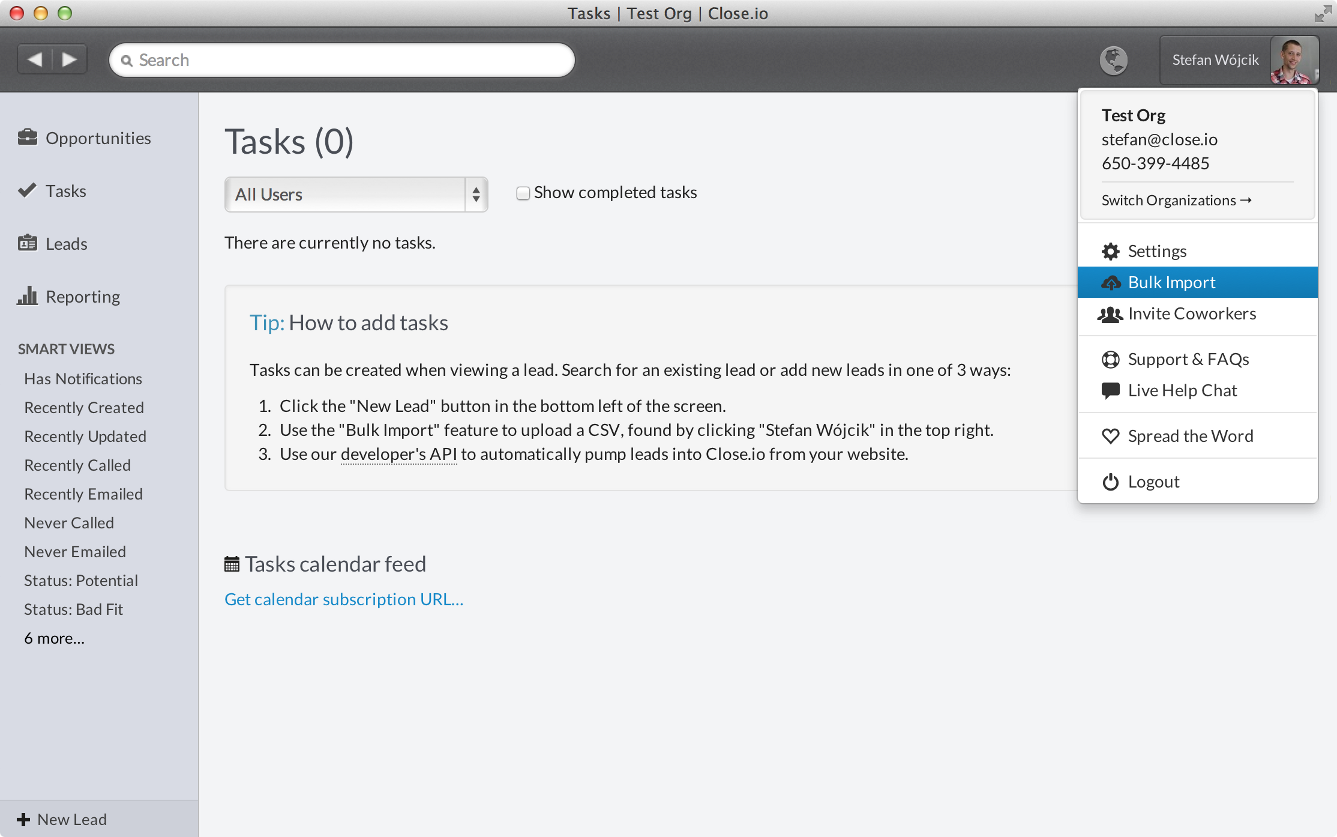The width and height of the screenshot is (1337, 837).
Task: Open Stefan Wójcik user menu
Action: coord(1240,60)
